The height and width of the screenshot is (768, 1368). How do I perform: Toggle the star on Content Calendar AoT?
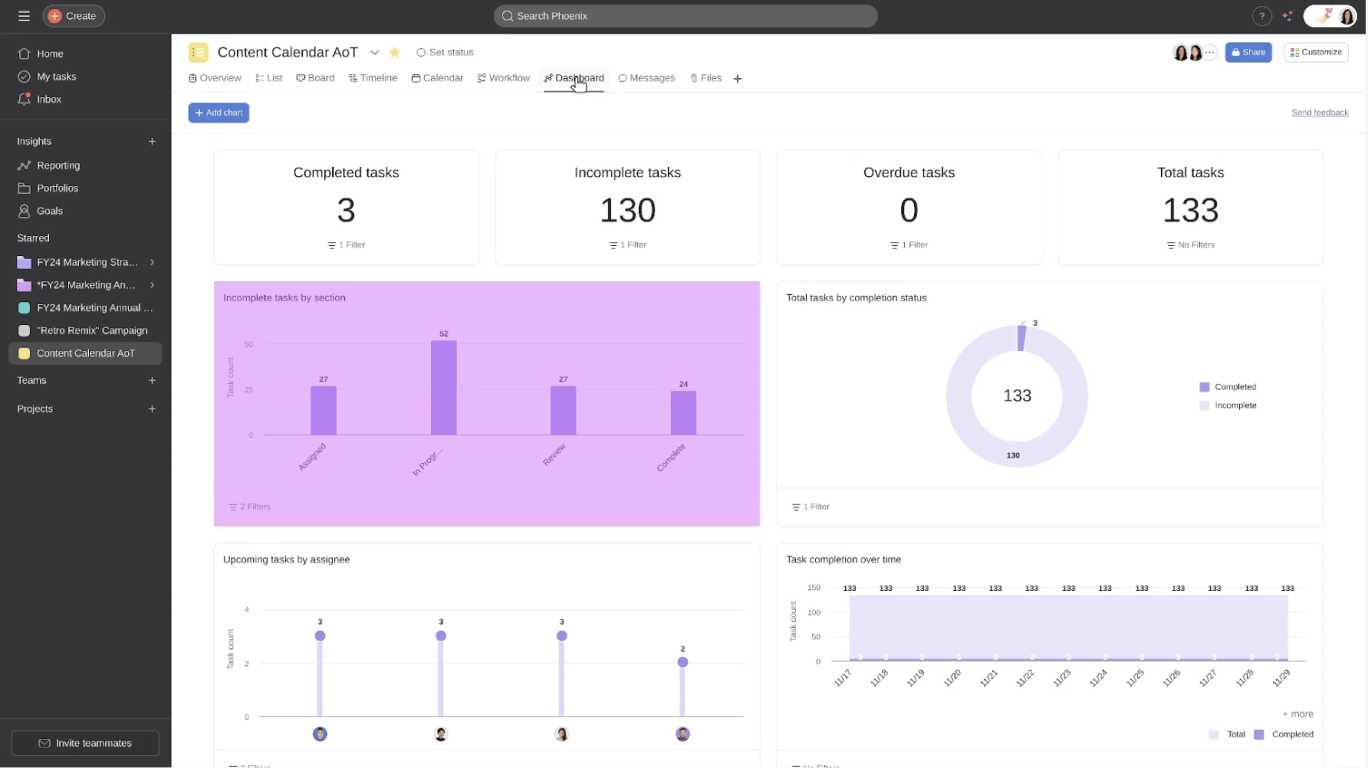coord(394,51)
